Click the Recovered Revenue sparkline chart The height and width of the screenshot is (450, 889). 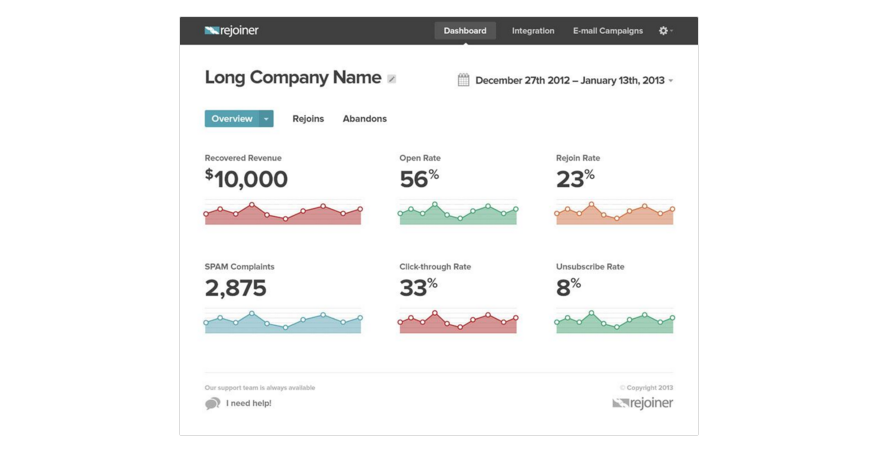pos(283,214)
